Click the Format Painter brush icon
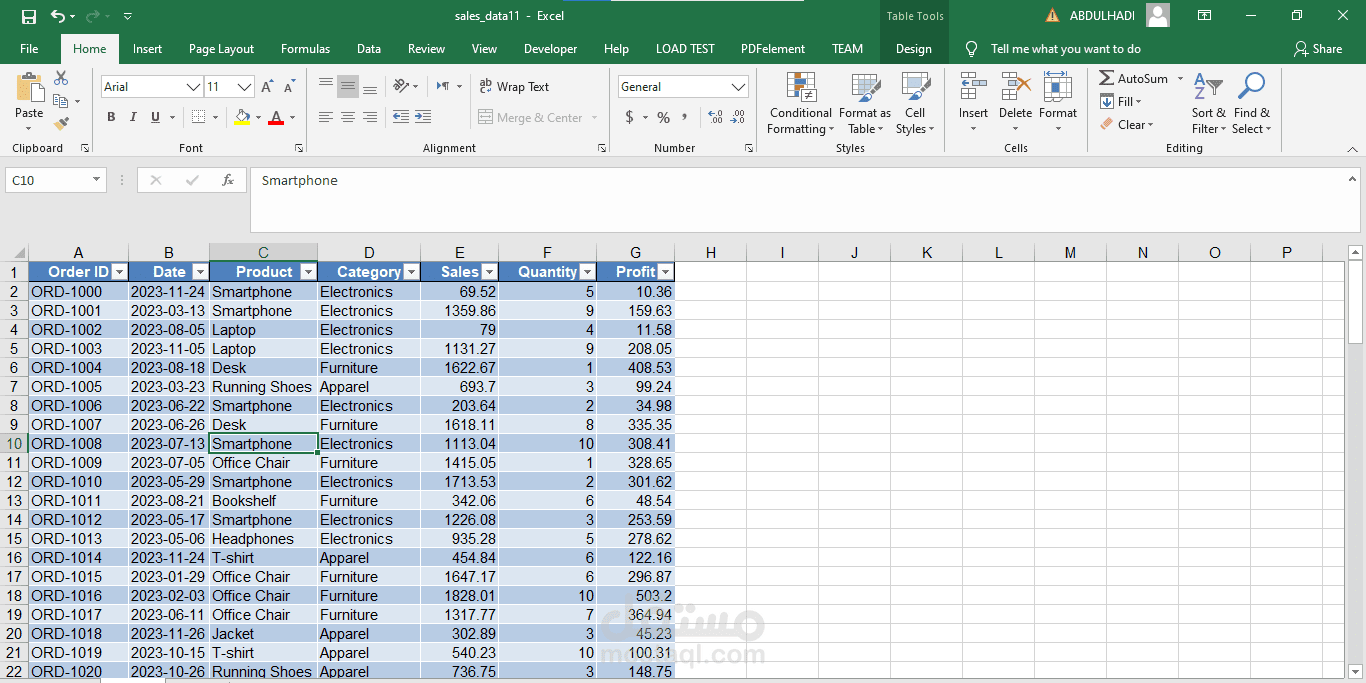 click(x=61, y=124)
